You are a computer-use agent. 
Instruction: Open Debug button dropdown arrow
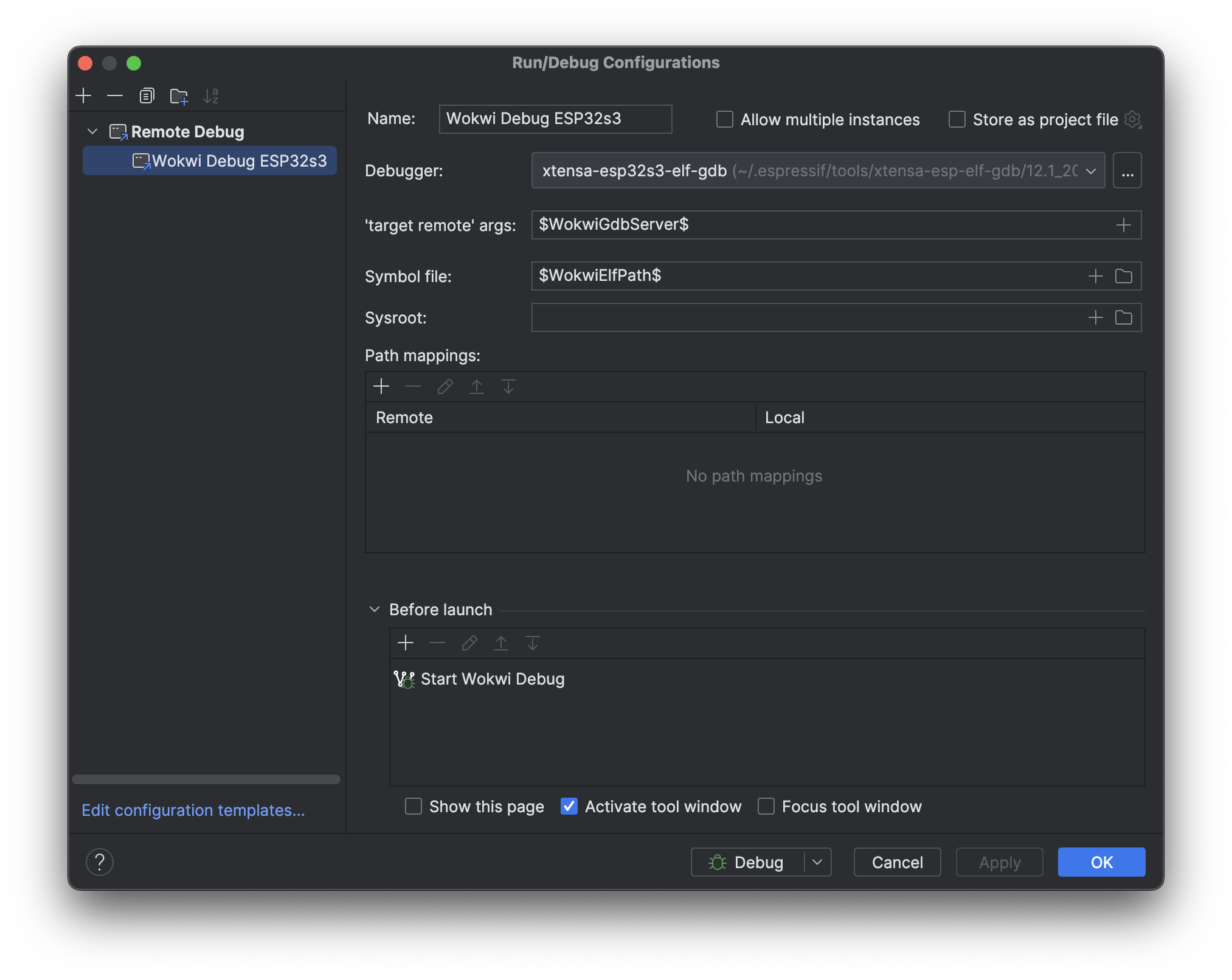818,862
